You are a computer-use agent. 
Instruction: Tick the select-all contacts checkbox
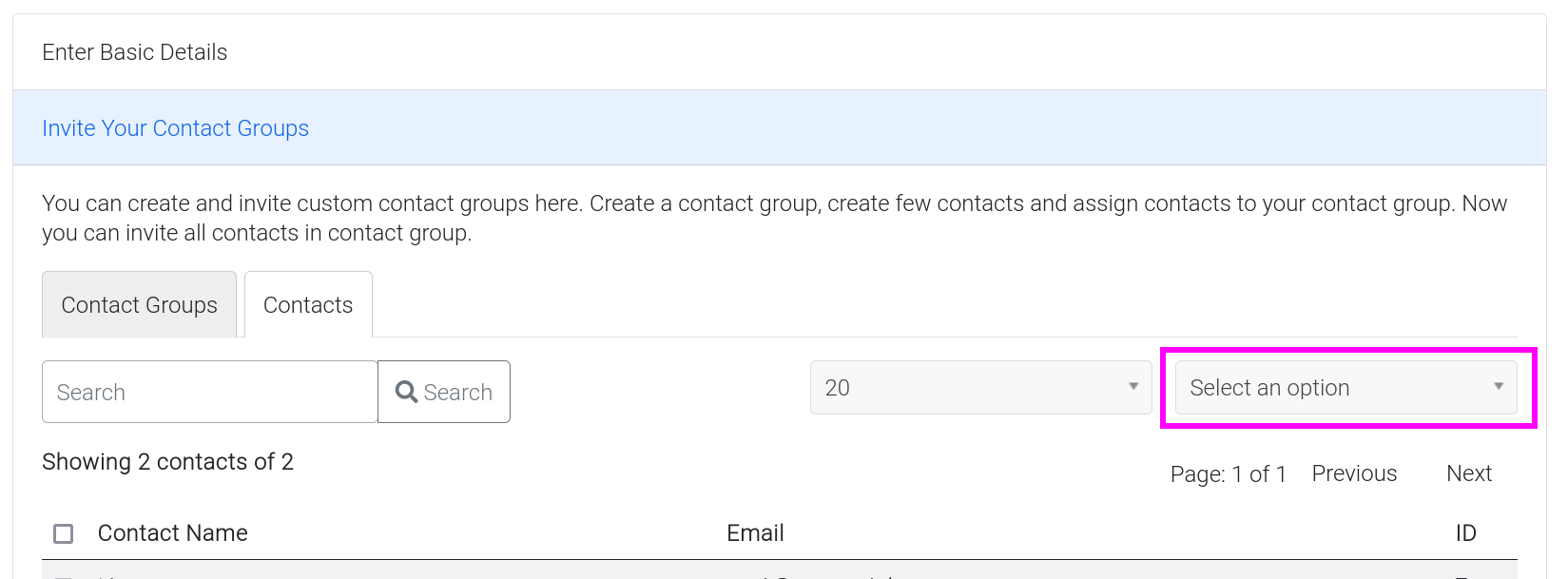click(x=64, y=533)
